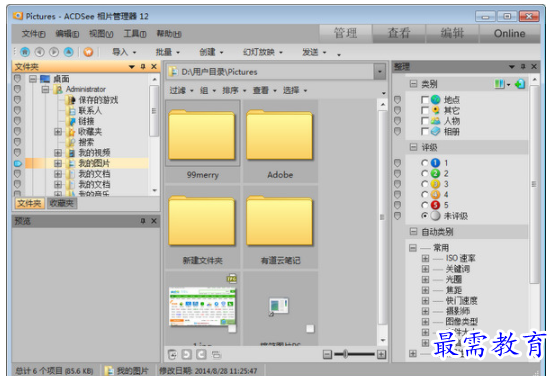
Task: Switch to the 查看 view mode tab
Action: tap(399, 33)
